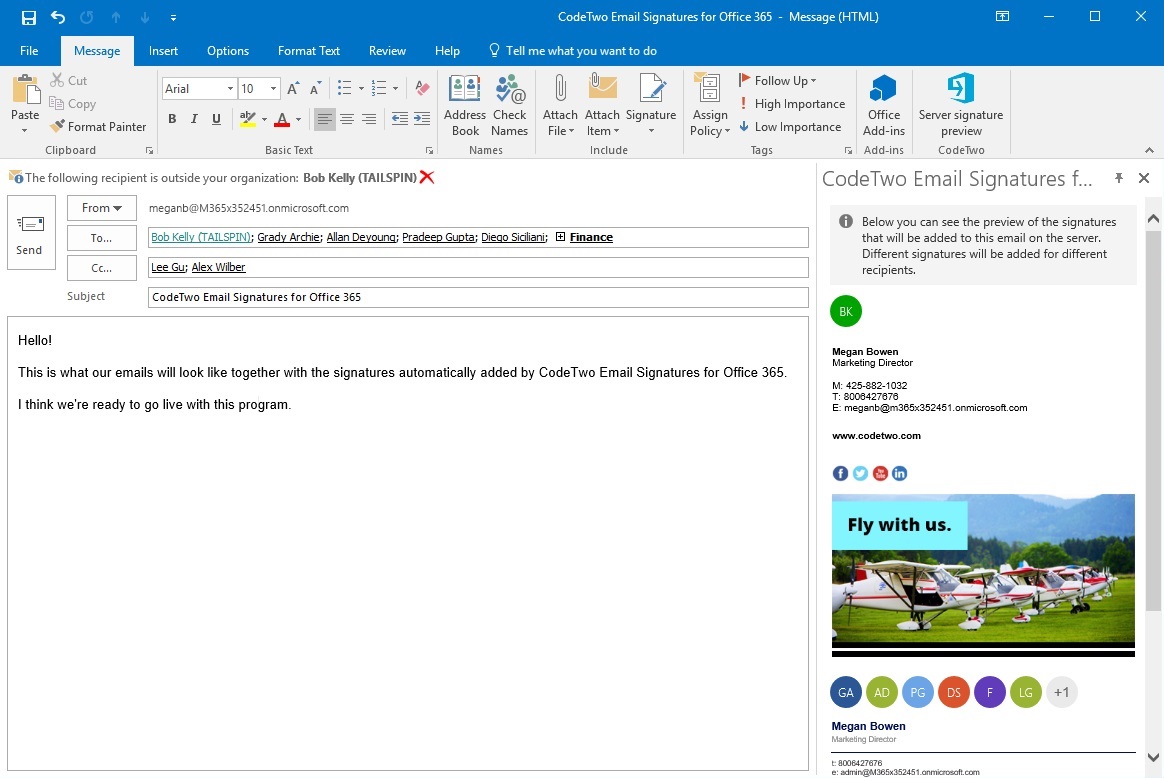Click the Subject input field
Image resolution: width=1164 pixels, height=778 pixels.
point(400,297)
